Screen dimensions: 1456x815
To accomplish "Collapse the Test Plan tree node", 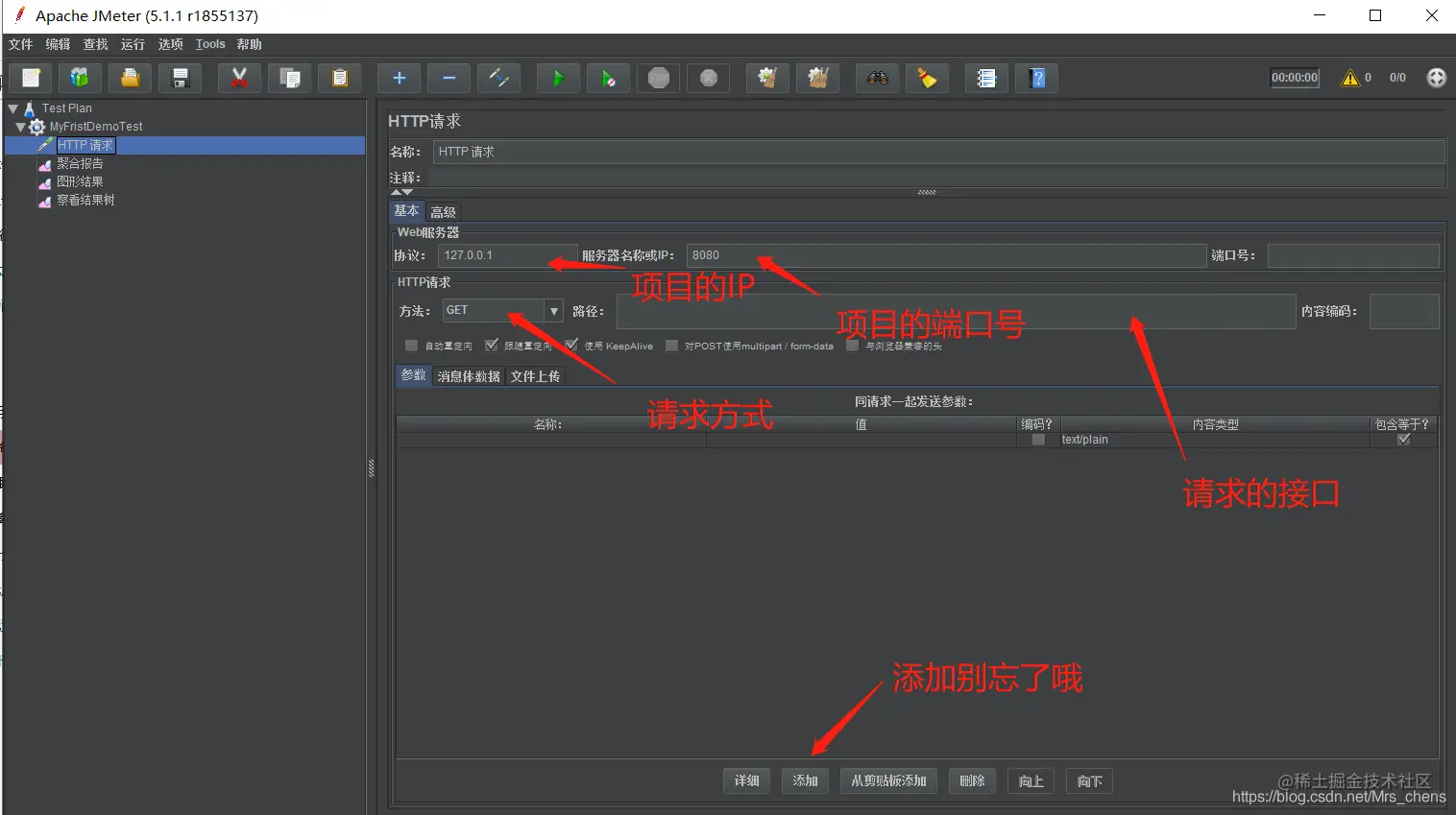I will click(x=13, y=108).
